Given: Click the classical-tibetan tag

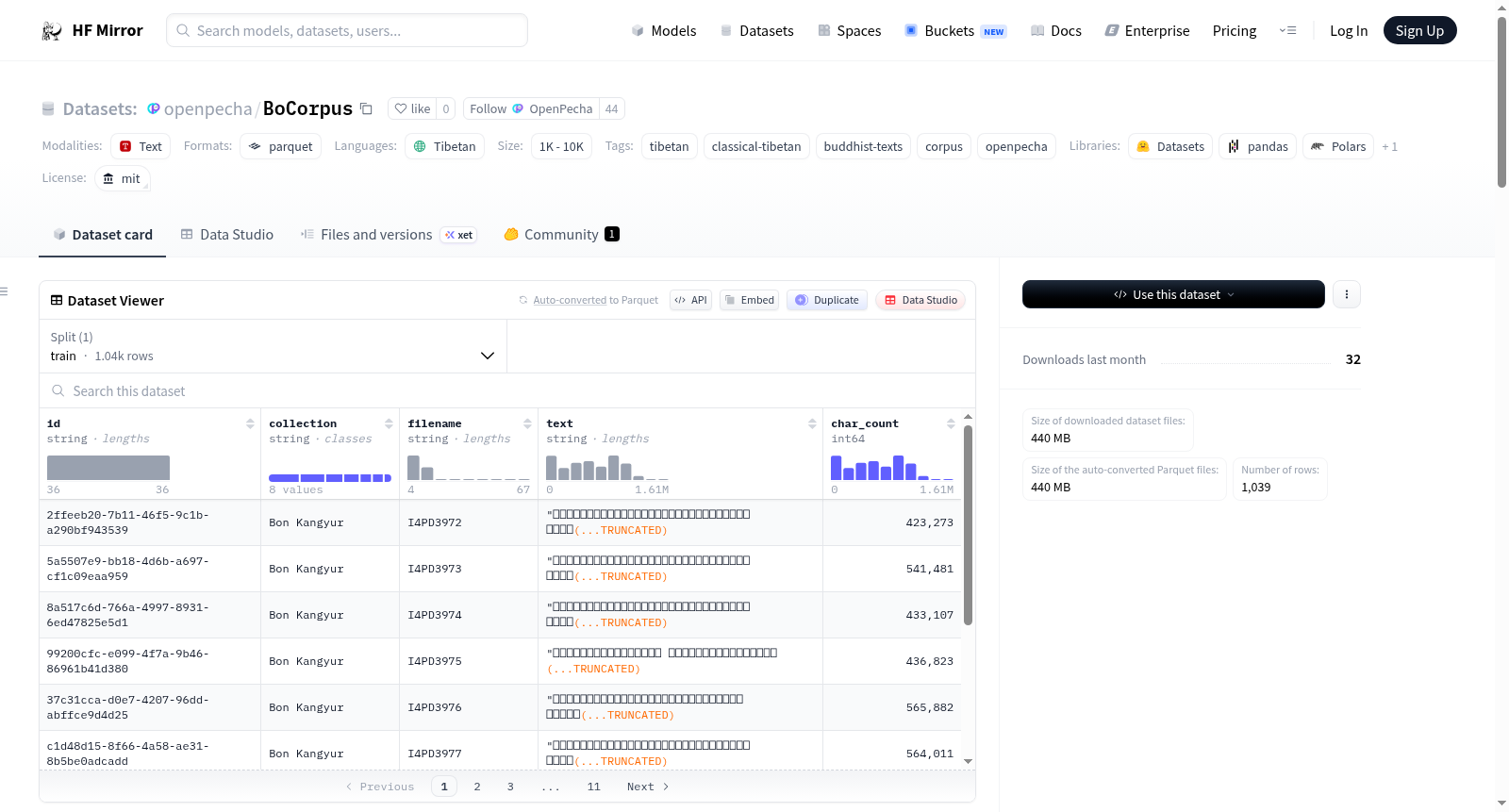Looking at the screenshot, I should point(756,146).
